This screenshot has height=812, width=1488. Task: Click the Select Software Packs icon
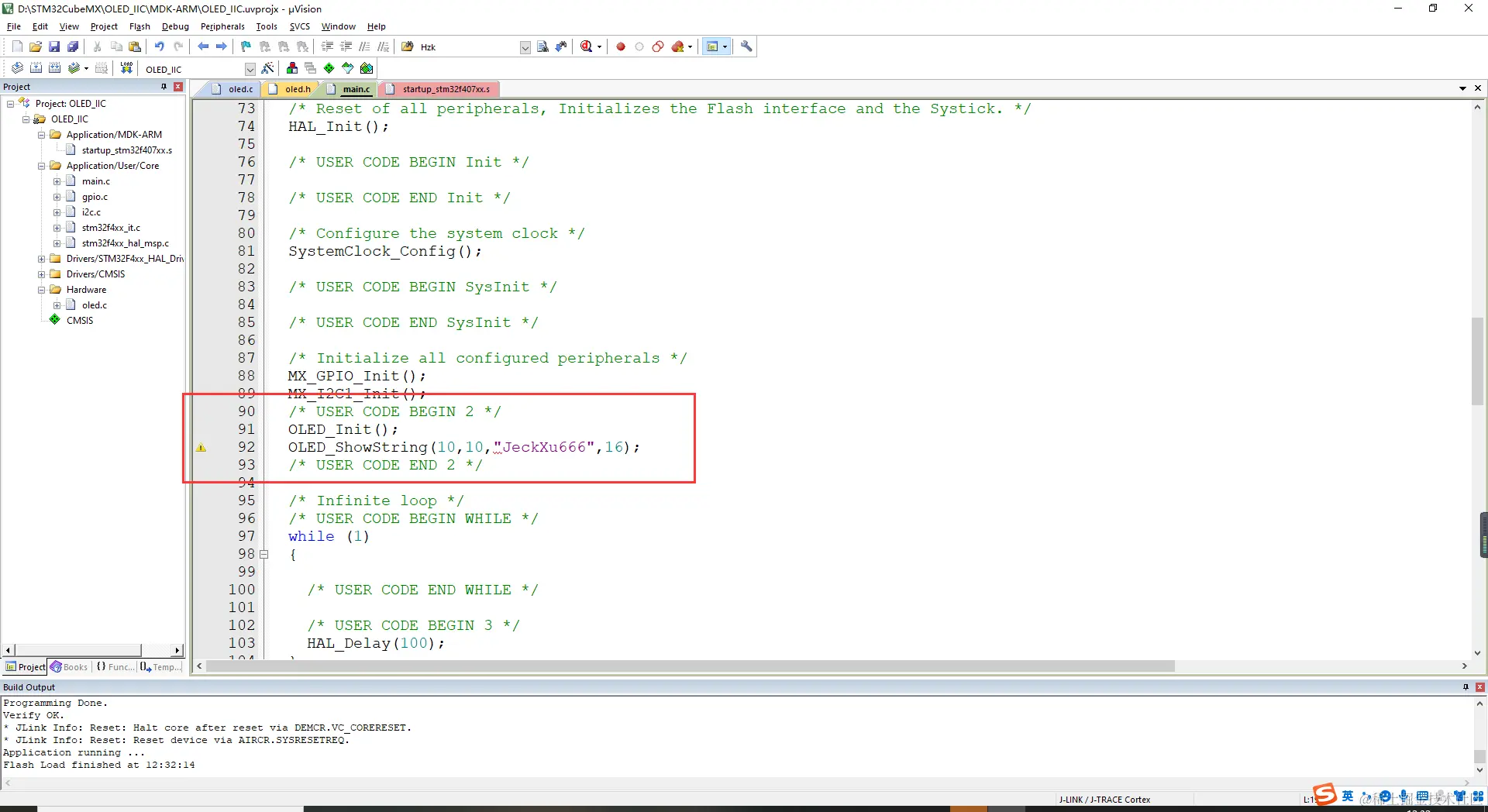point(348,68)
